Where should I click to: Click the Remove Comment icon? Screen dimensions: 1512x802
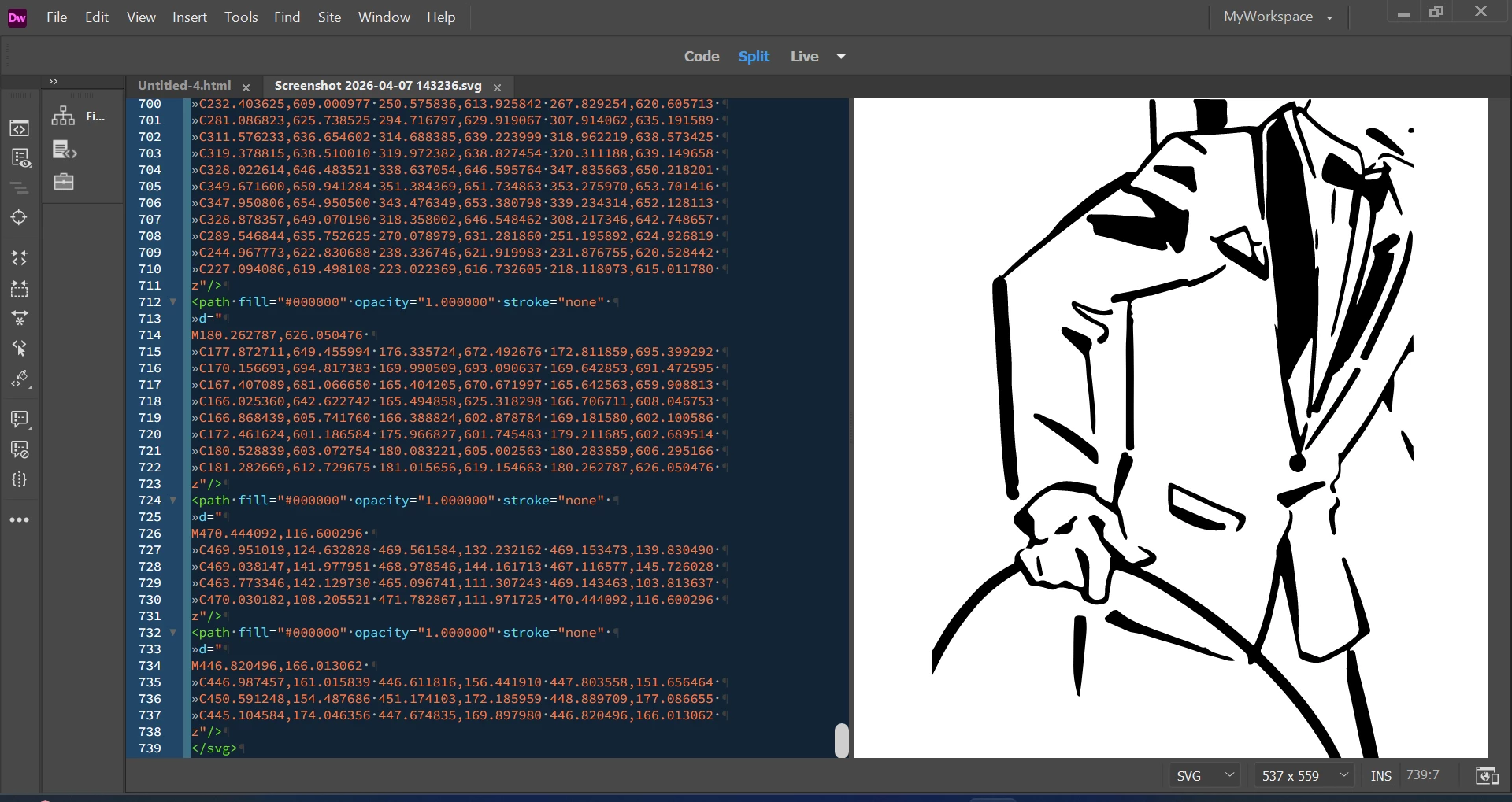coord(20,449)
